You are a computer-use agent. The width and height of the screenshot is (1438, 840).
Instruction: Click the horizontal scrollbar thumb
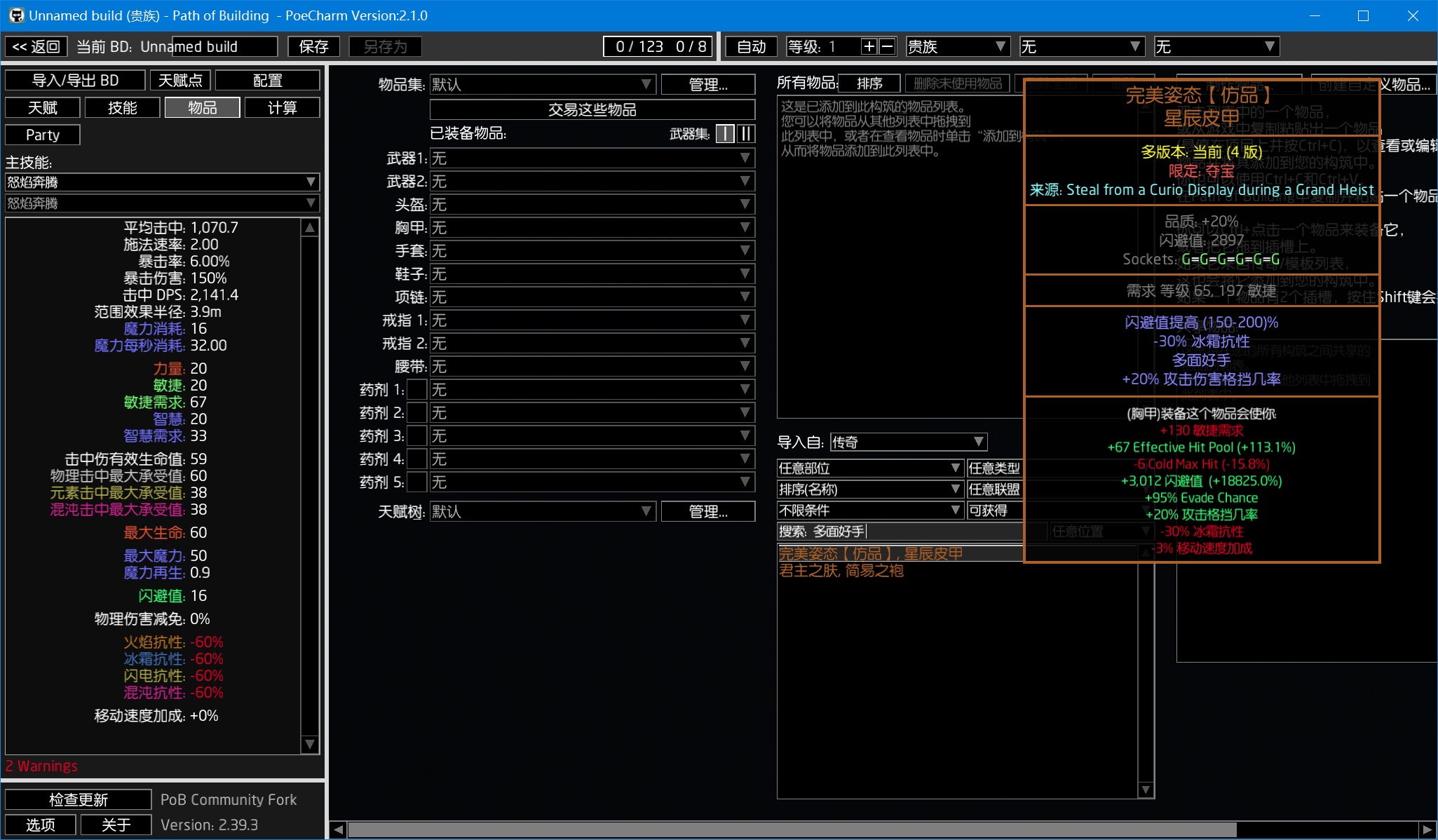792,830
